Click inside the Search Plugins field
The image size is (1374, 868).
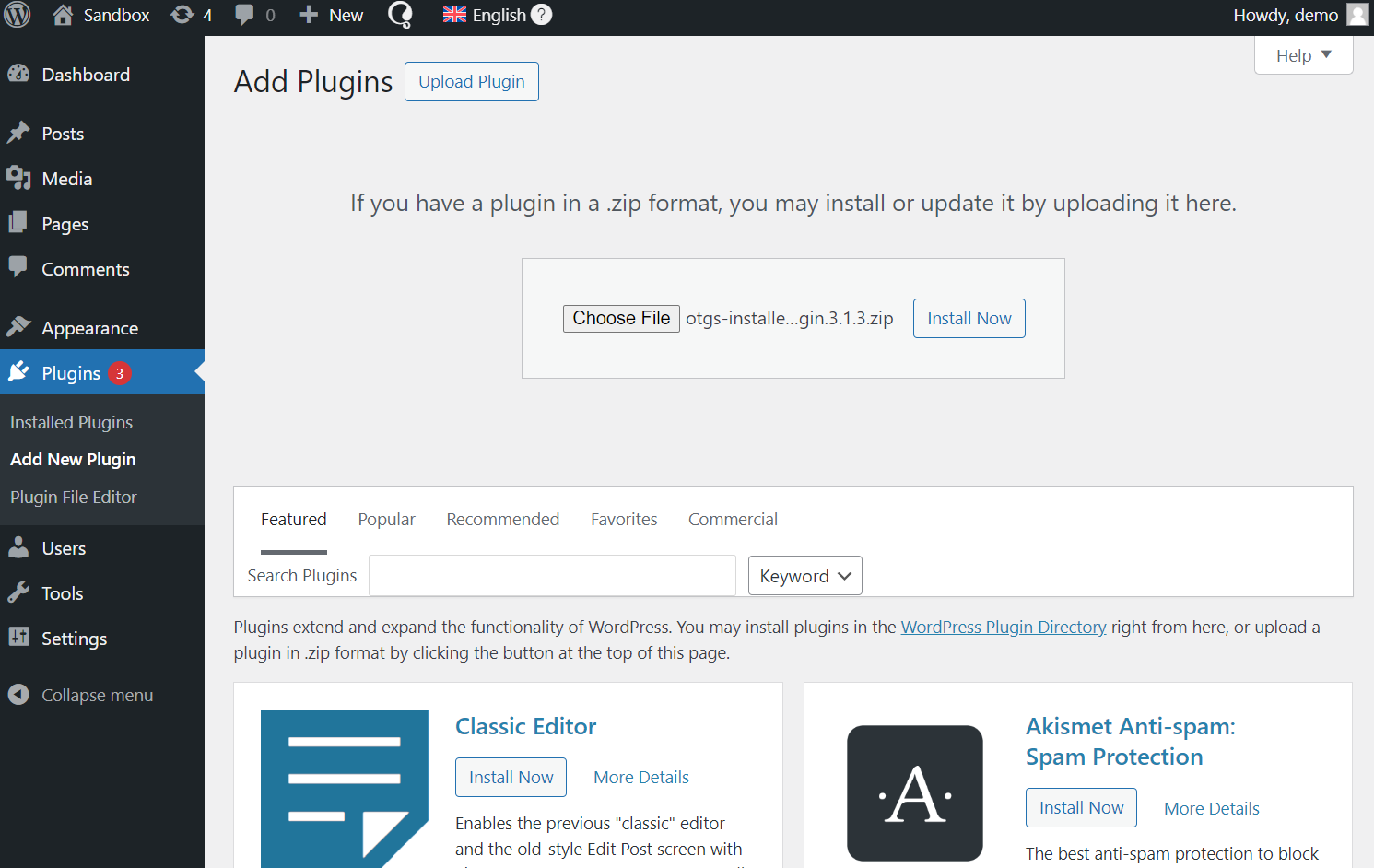[551, 575]
